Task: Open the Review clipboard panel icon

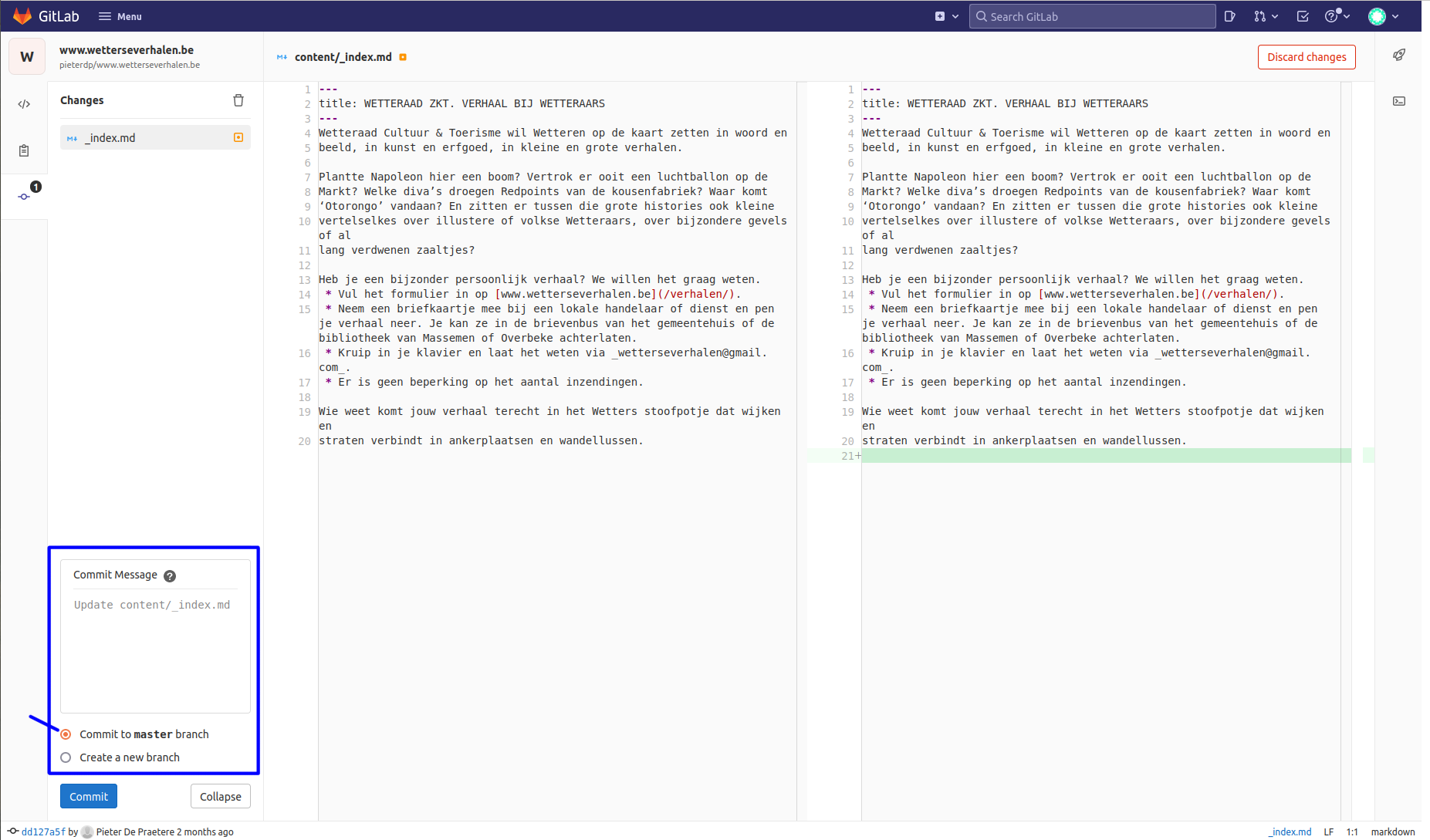Action: click(24, 150)
